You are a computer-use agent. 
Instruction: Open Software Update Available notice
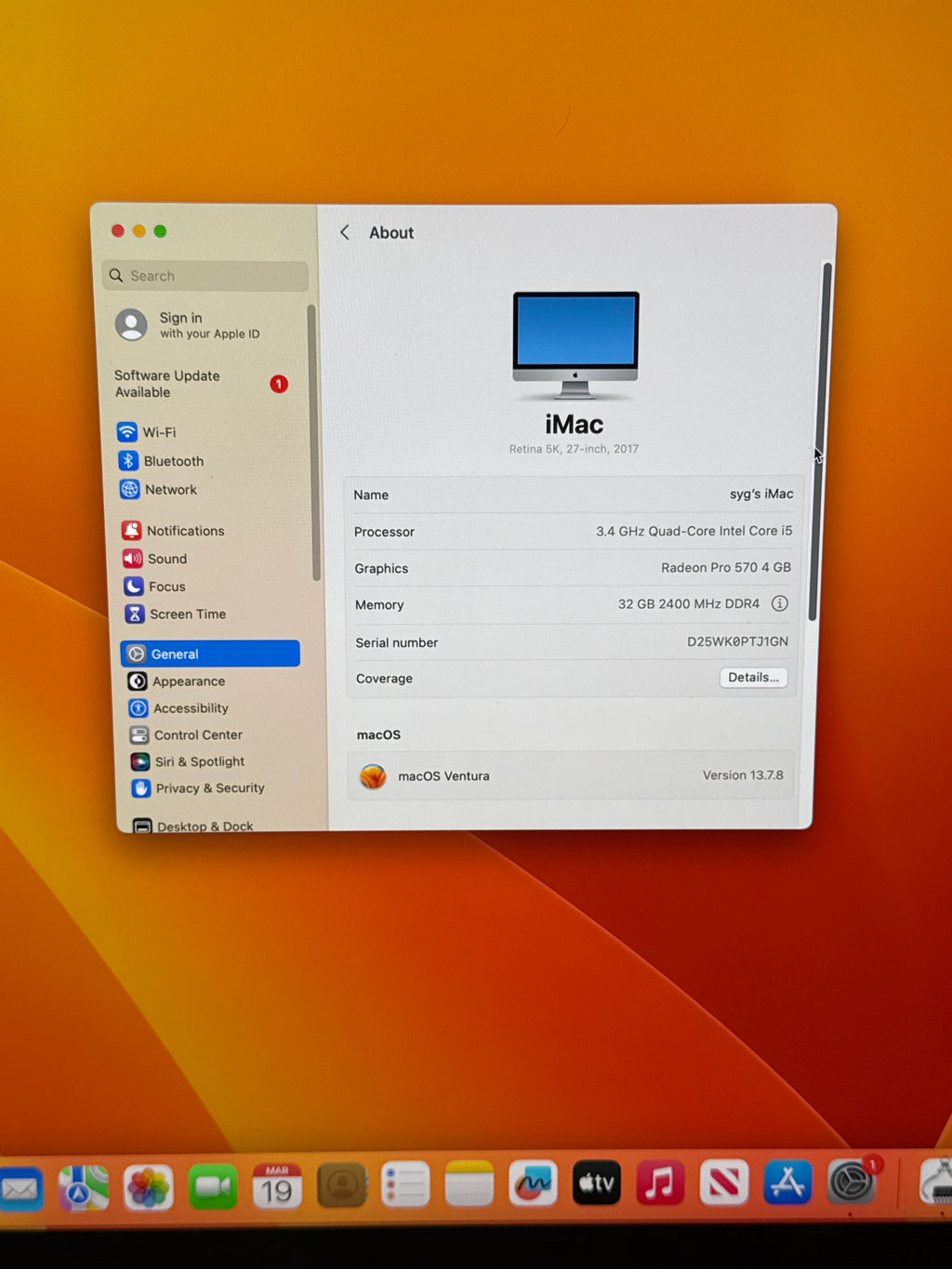(x=201, y=384)
